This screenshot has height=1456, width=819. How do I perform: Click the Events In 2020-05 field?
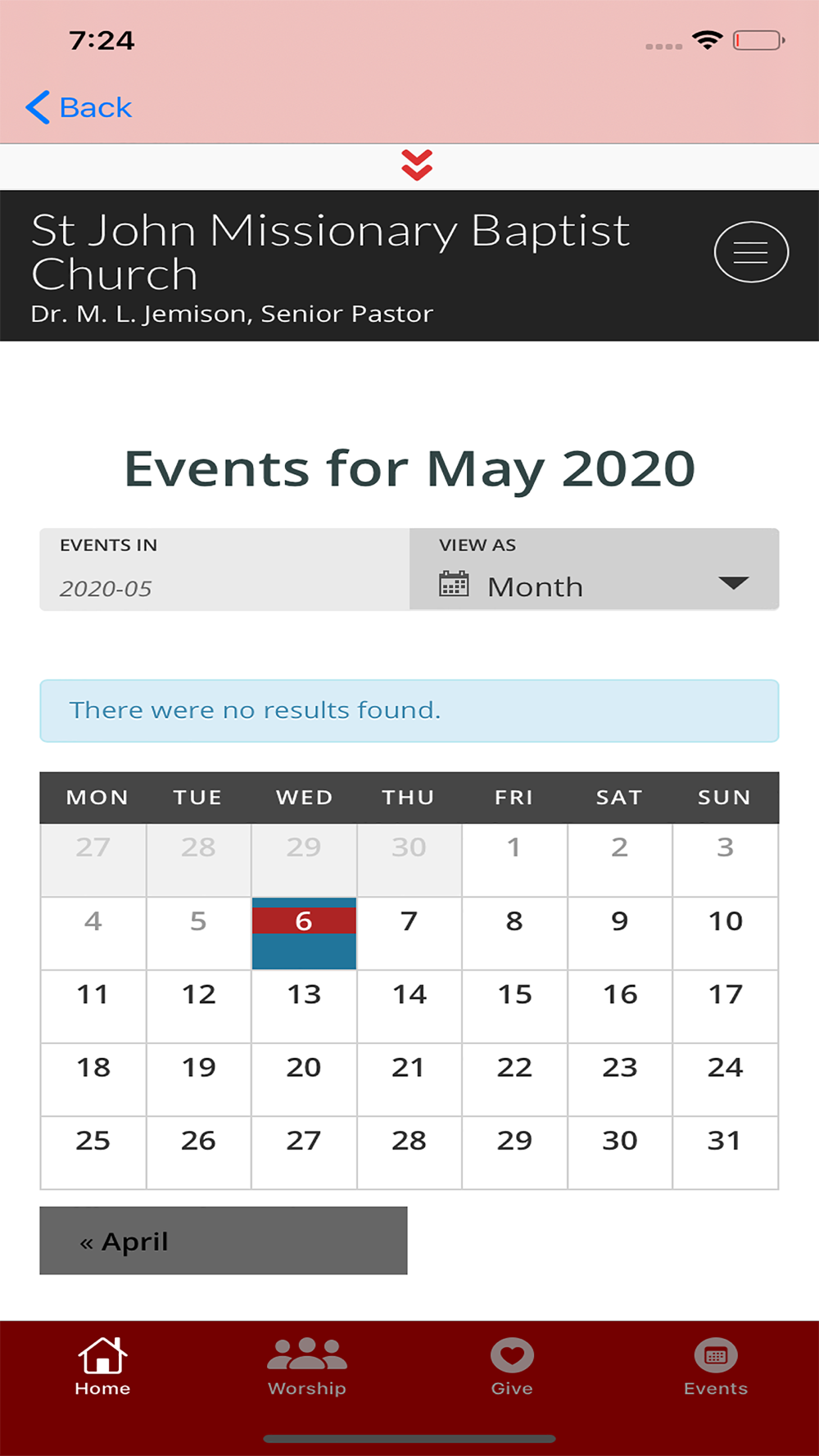[224, 569]
